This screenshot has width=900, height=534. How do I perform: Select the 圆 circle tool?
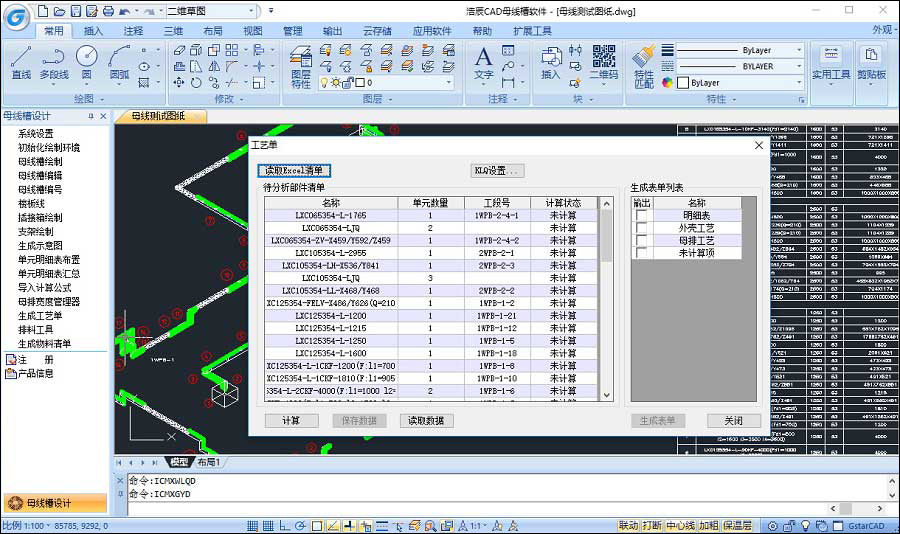click(87, 63)
